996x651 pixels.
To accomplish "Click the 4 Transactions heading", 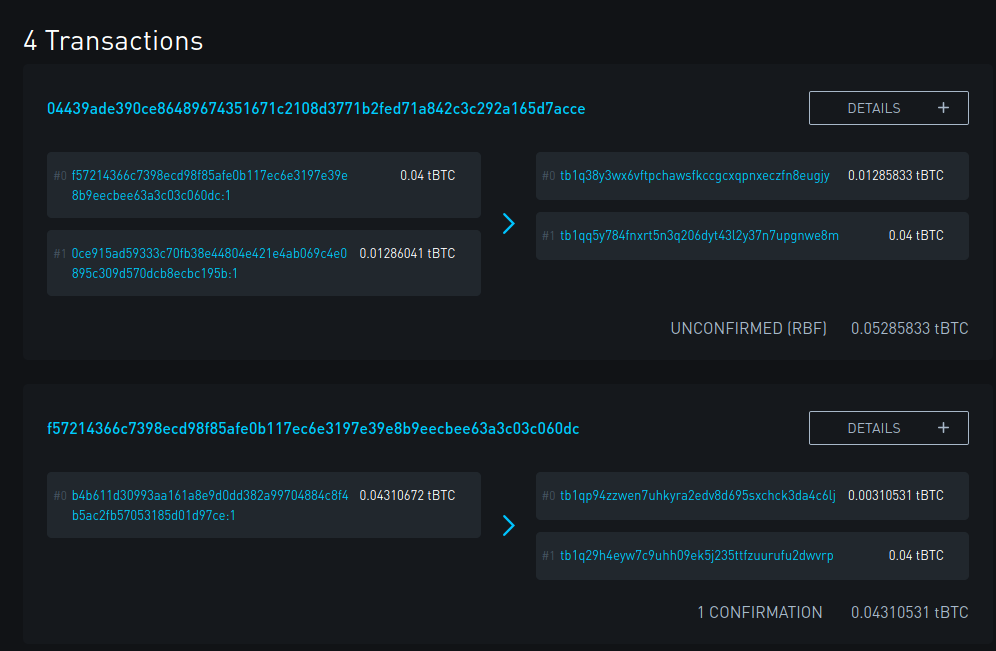I will pos(113,41).
